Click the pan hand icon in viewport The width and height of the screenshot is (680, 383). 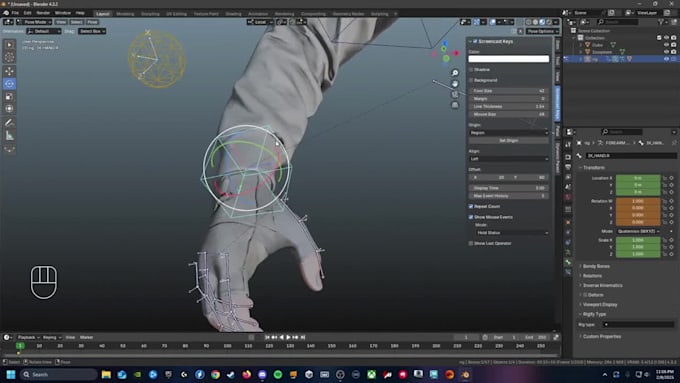coord(454,84)
